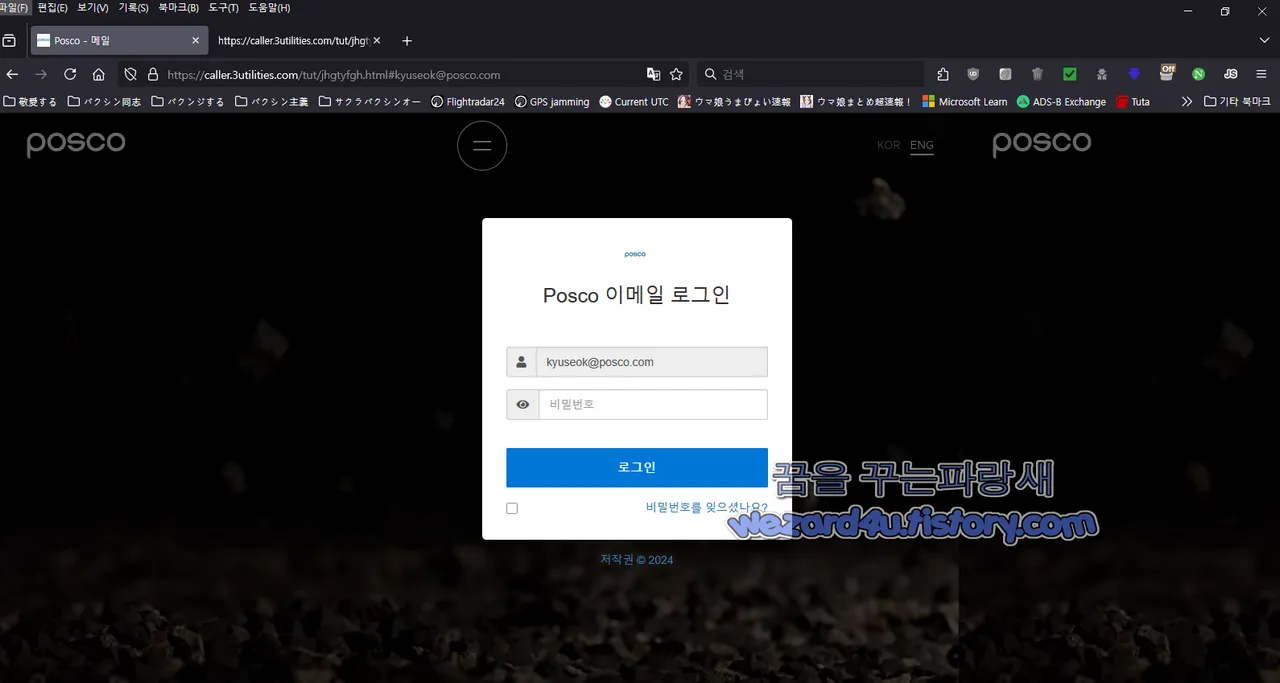Screen dimensions: 1280x683
Task: Click the gray square extension icon
Action: pos(1005,74)
